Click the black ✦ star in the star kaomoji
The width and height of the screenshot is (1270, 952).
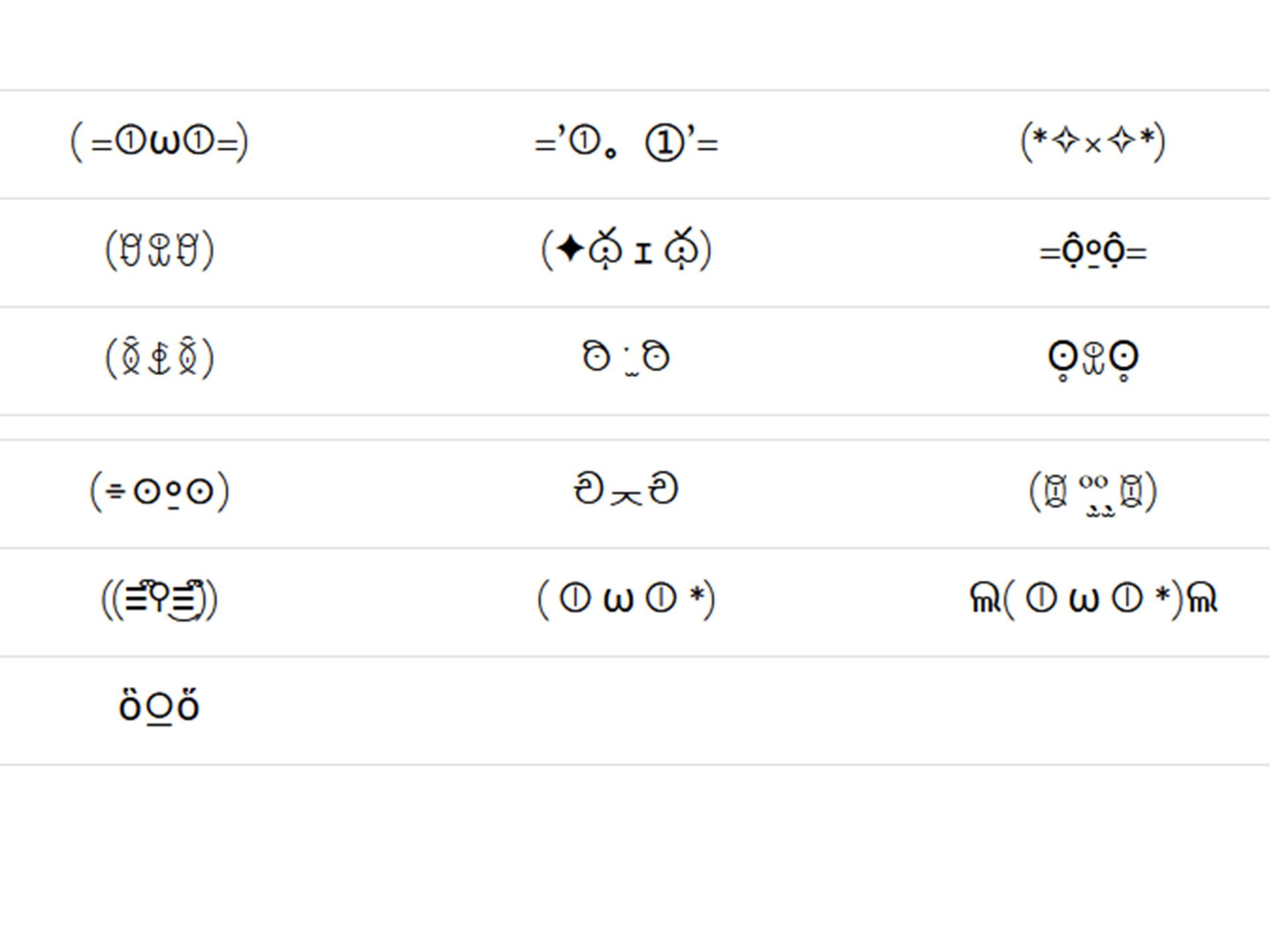coord(570,250)
